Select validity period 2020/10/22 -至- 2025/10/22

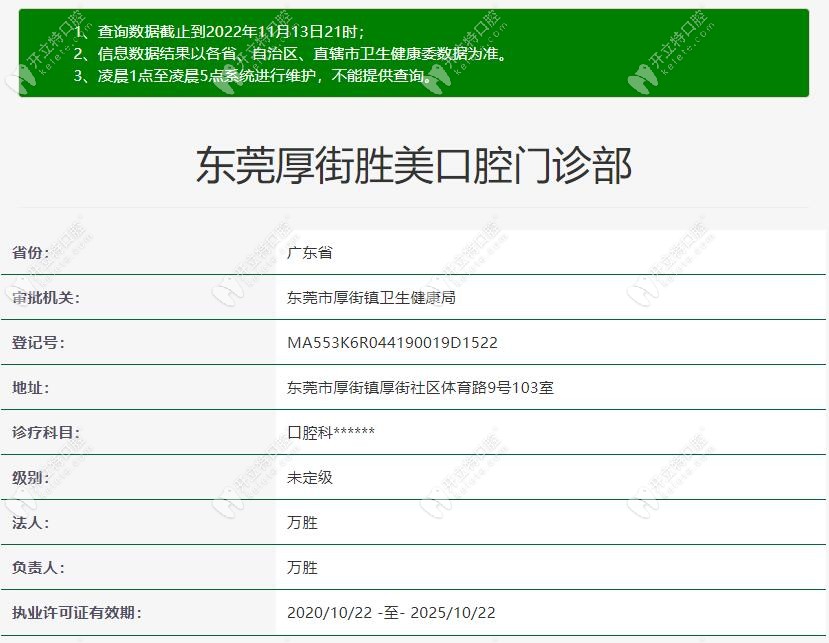click(x=391, y=612)
